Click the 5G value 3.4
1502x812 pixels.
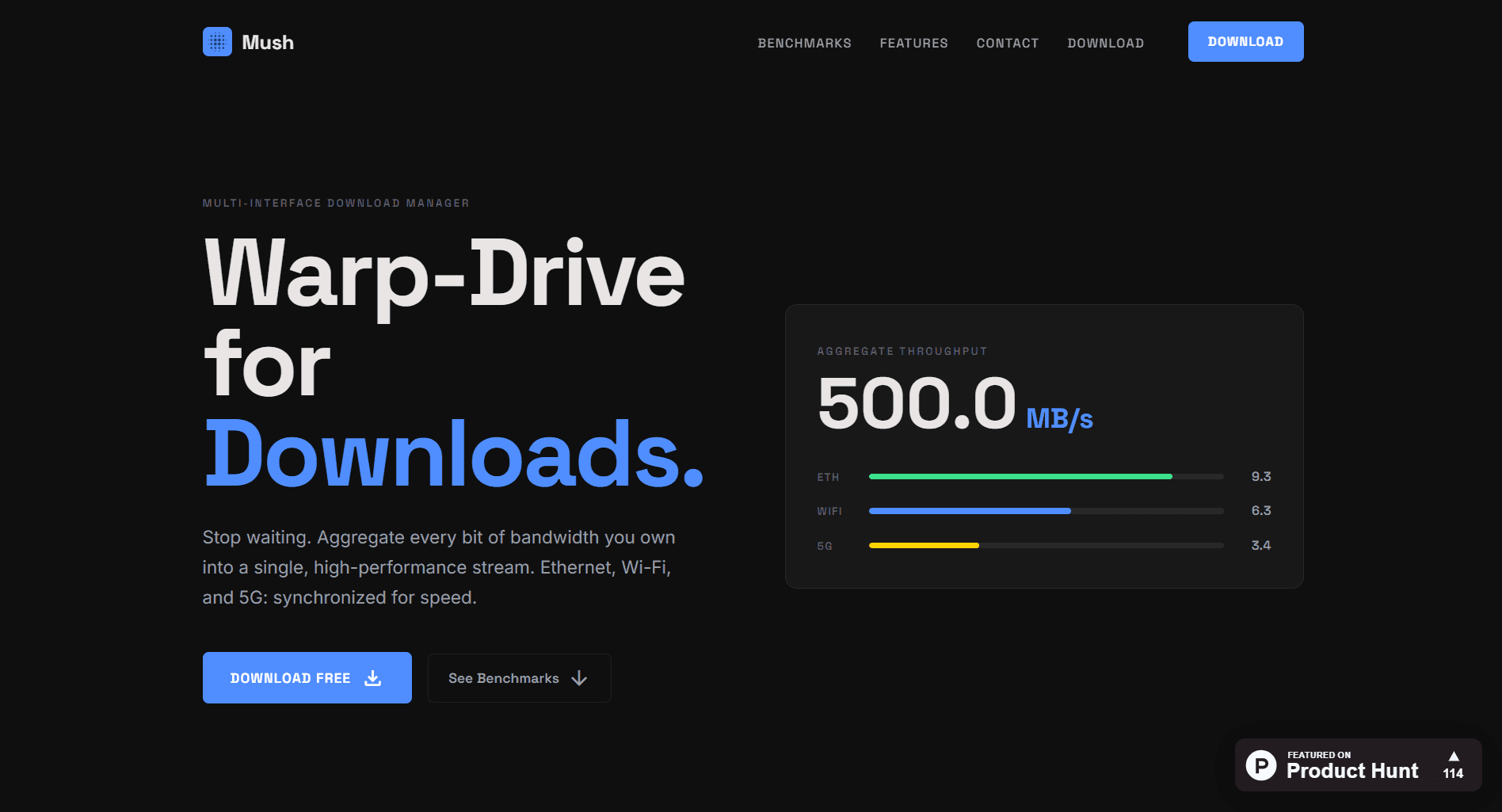coord(1260,545)
